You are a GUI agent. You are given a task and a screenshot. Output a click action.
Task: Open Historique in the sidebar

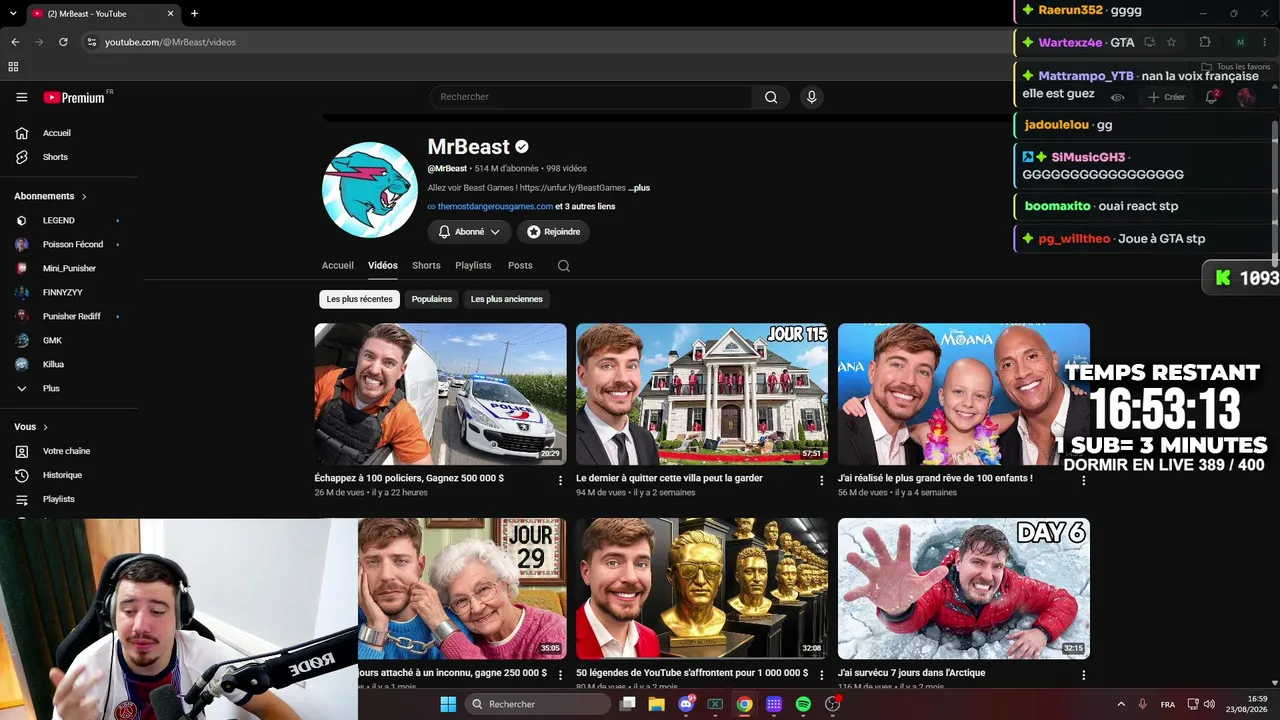(x=62, y=475)
